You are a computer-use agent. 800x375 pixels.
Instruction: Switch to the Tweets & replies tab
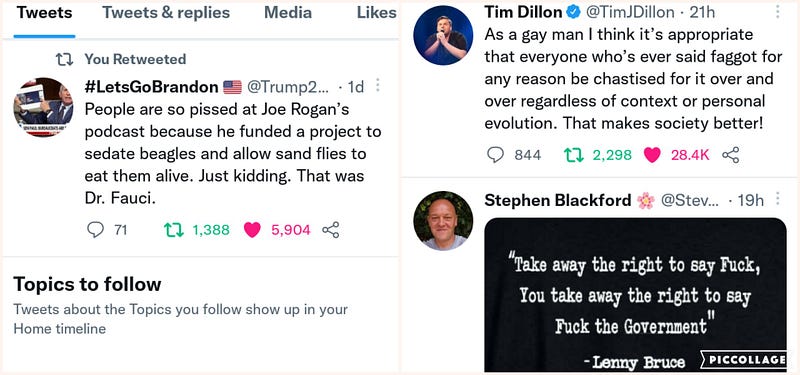pos(166,13)
